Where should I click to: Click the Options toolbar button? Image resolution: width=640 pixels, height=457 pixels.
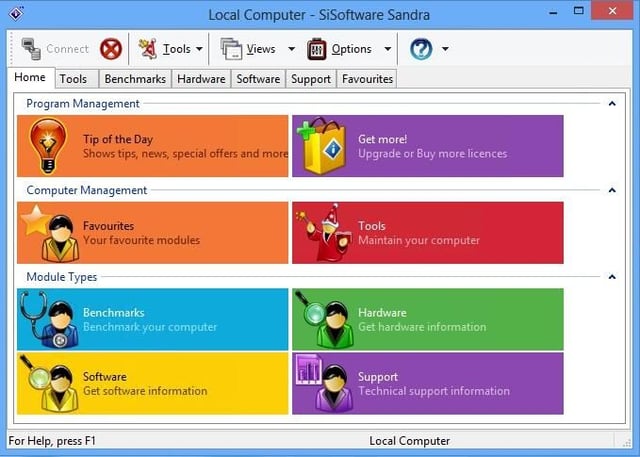tap(340, 49)
